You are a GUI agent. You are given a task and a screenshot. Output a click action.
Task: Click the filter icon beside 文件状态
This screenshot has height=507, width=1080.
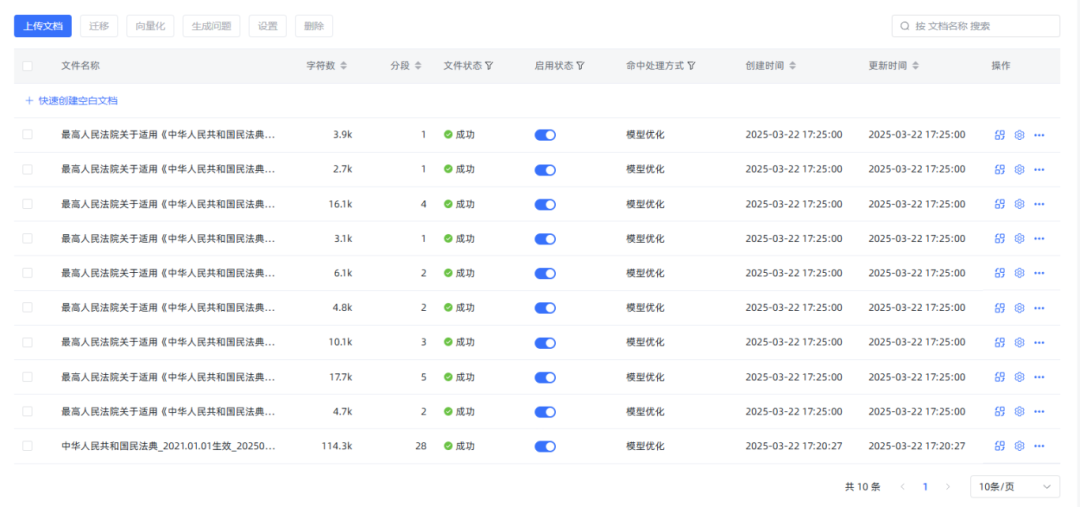(489, 65)
